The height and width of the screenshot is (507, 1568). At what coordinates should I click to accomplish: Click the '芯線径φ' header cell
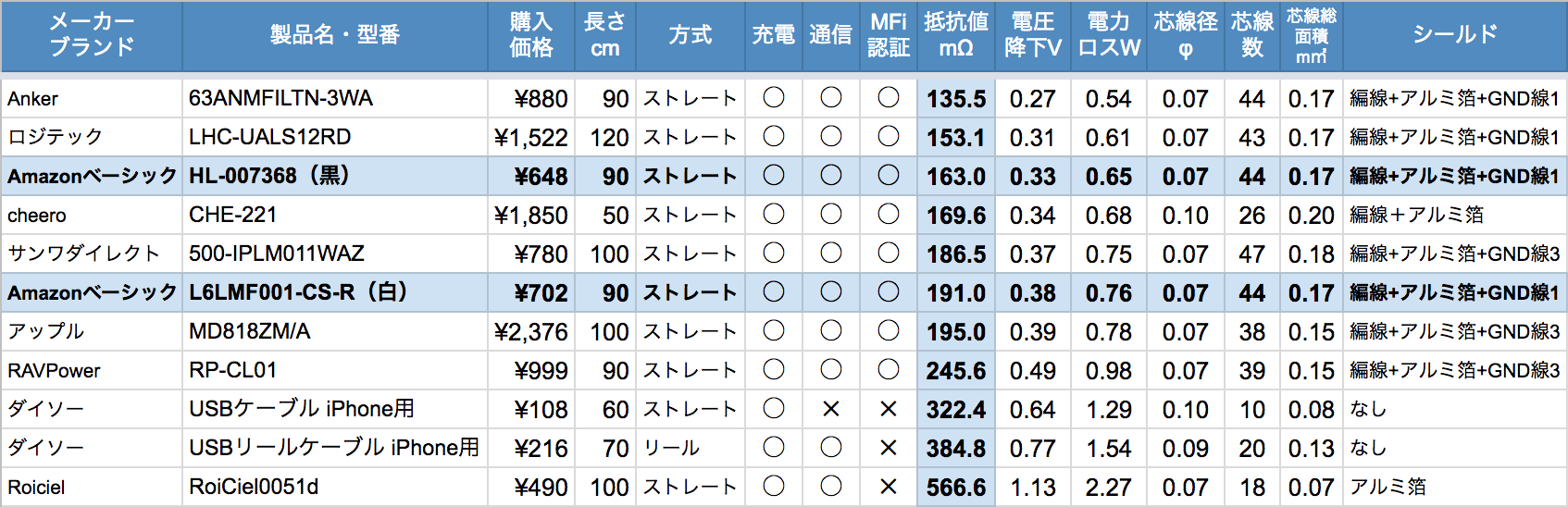coord(1186,35)
